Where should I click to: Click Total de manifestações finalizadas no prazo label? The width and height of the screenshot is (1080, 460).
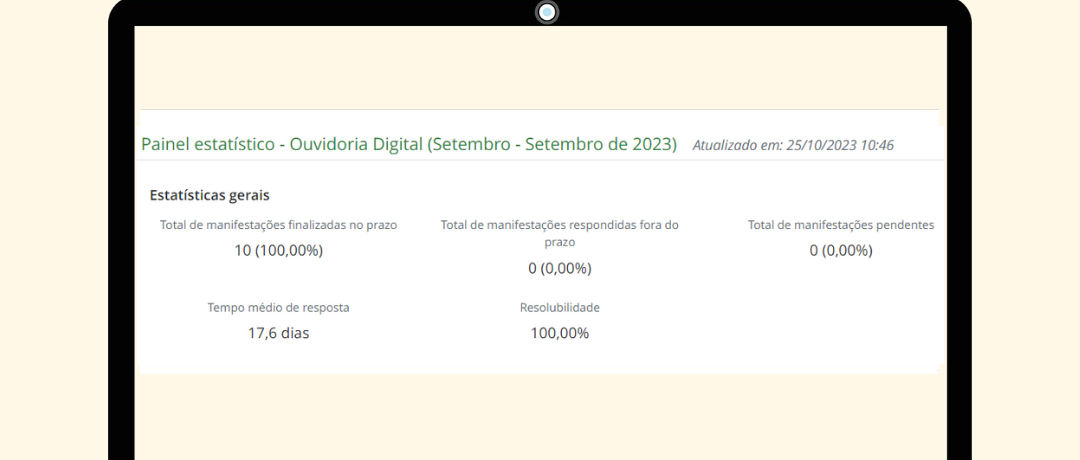[278, 224]
